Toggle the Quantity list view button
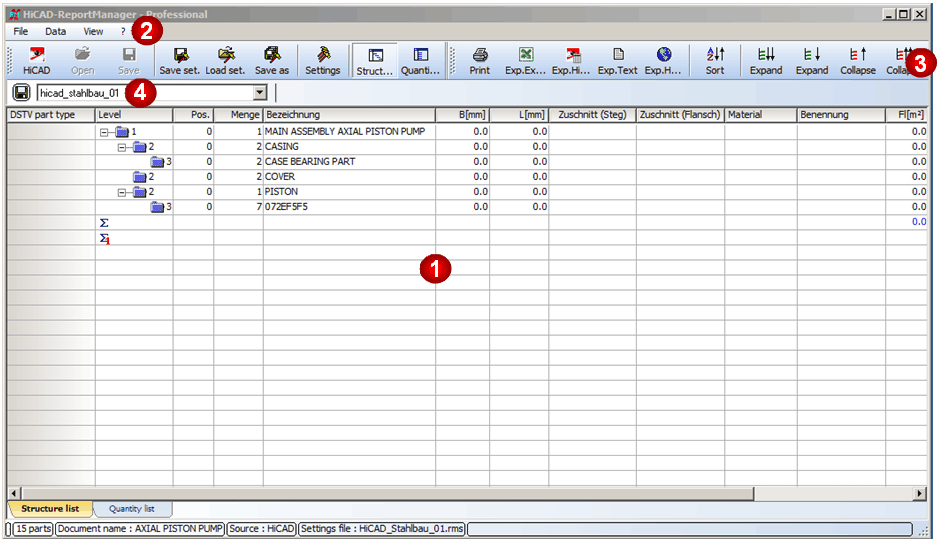The width and height of the screenshot is (938, 541). [x=420, y=60]
